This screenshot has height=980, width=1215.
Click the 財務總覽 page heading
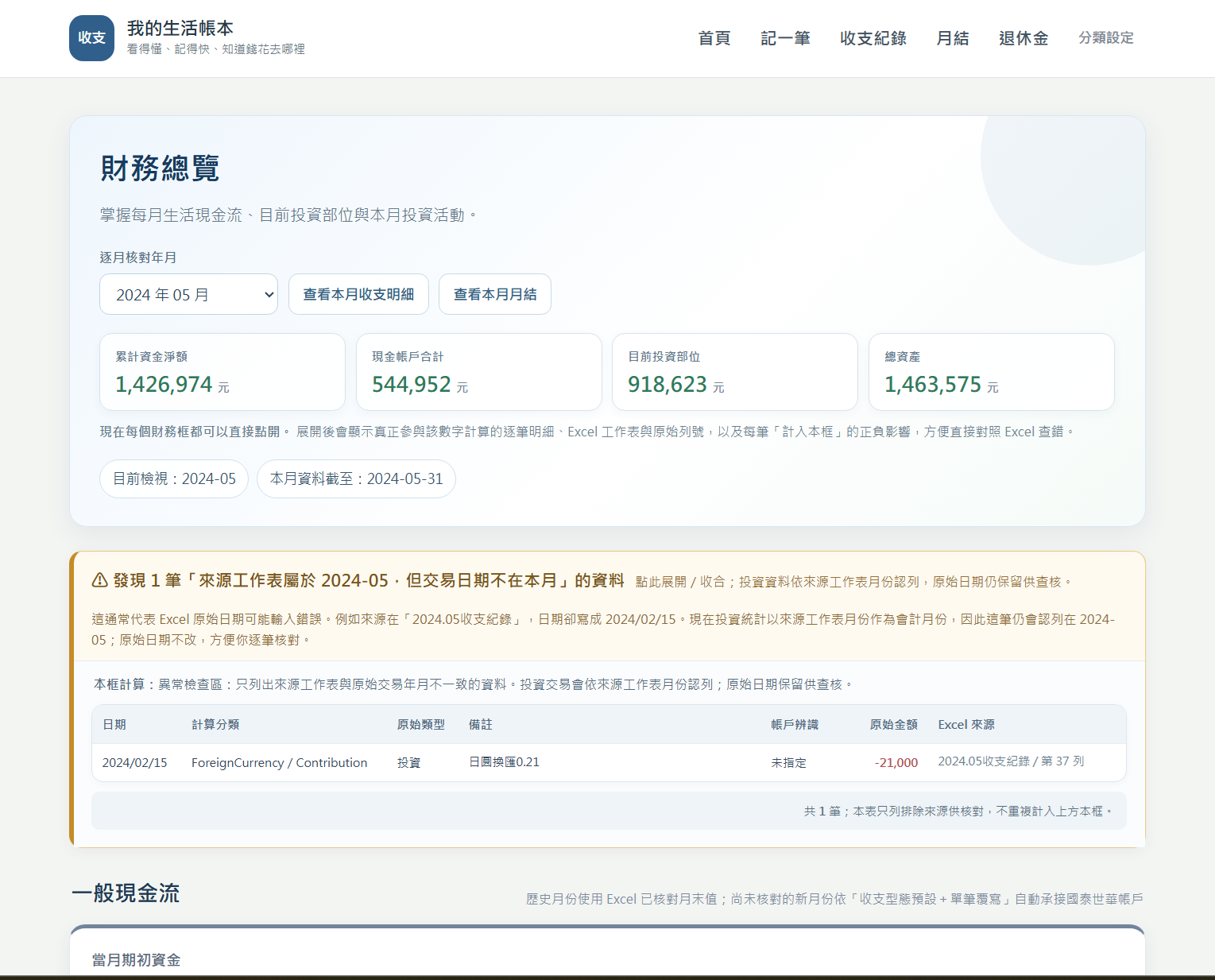pos(160,168)
